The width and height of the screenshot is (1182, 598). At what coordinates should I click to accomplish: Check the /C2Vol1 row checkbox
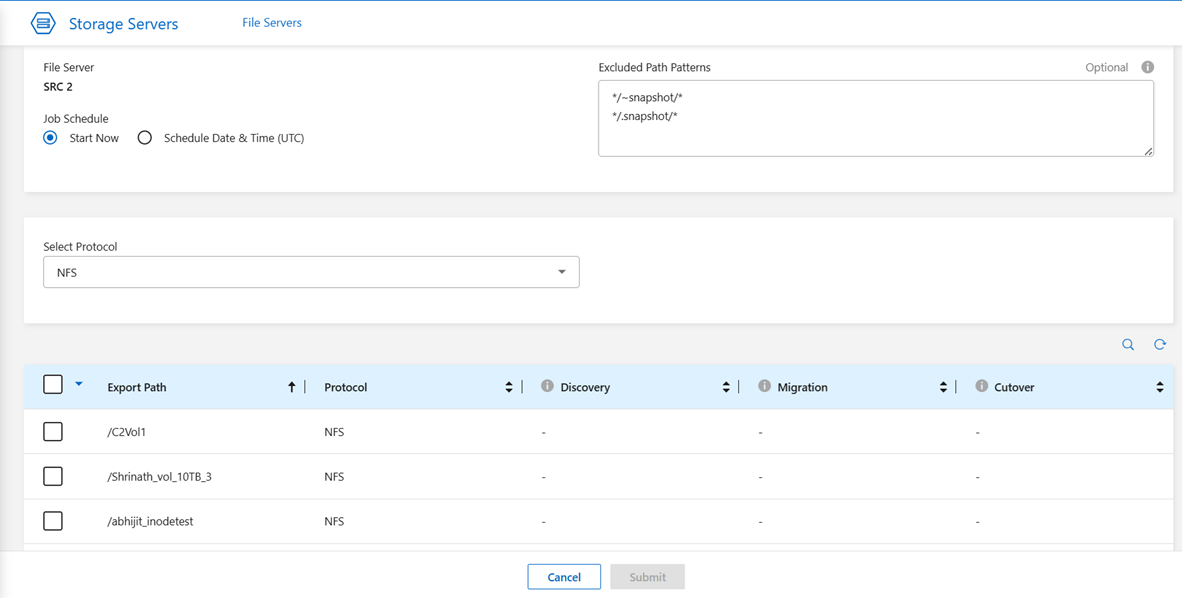[x=53, y=431]
